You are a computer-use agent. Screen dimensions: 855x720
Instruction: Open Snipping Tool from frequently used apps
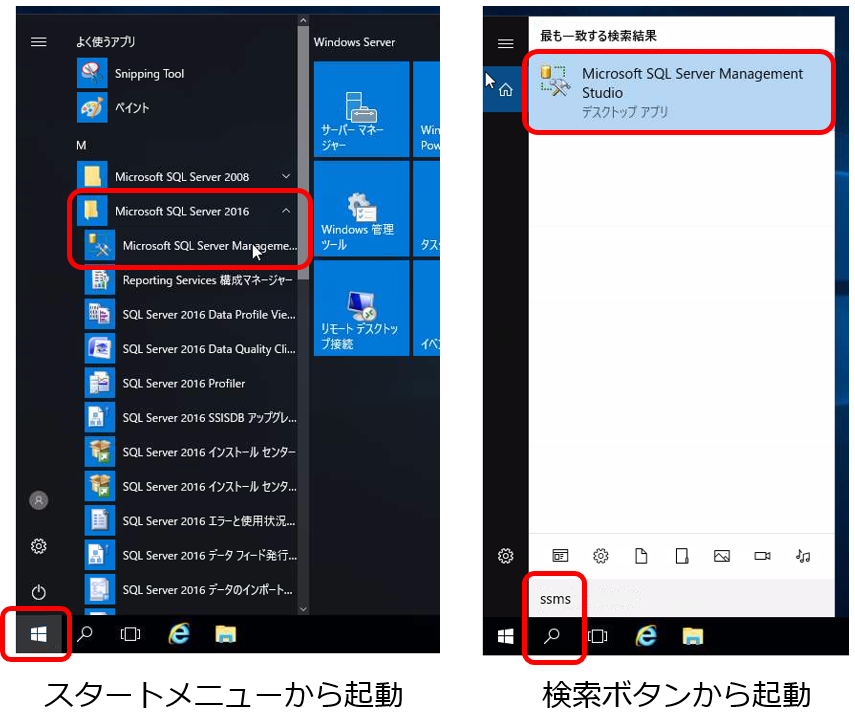(148, 74)
